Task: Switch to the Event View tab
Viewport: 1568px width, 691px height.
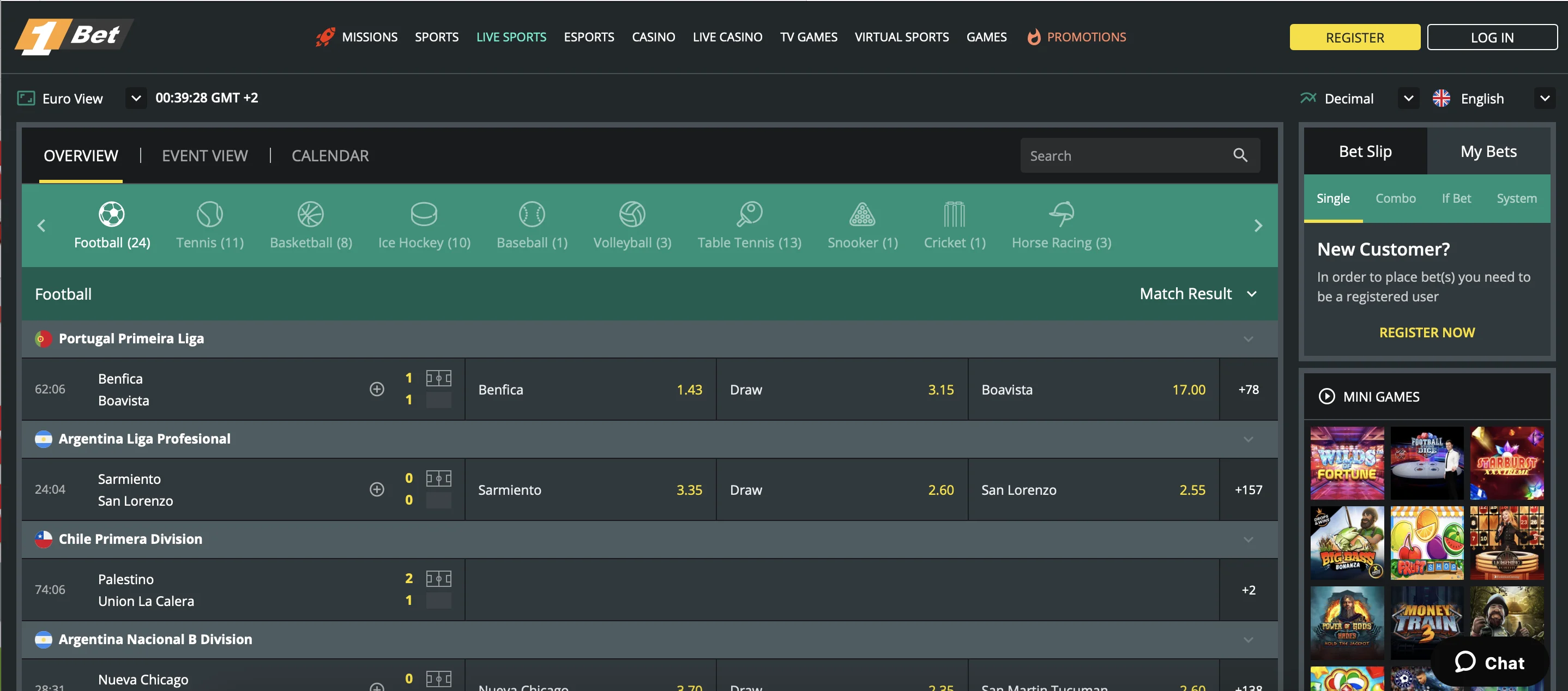Action: [204, 156]
